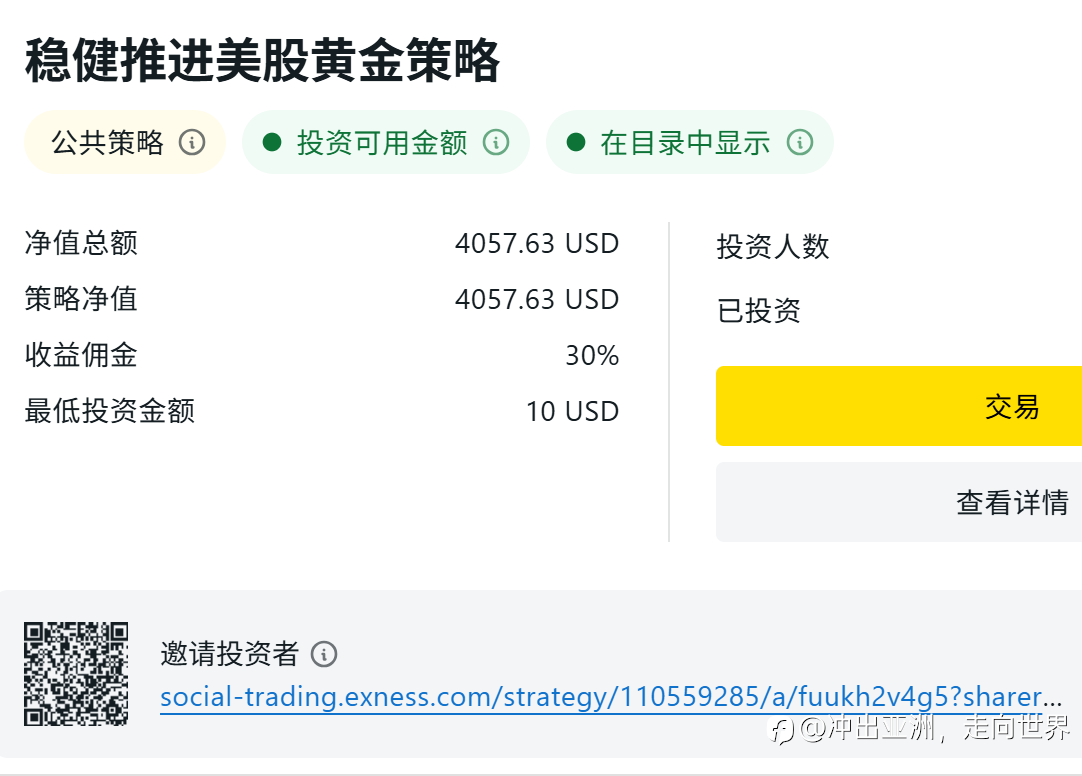Click the 投资人数 label
Image resolution: width=1082 pixels, height=776 pixels.
point(773,247)
